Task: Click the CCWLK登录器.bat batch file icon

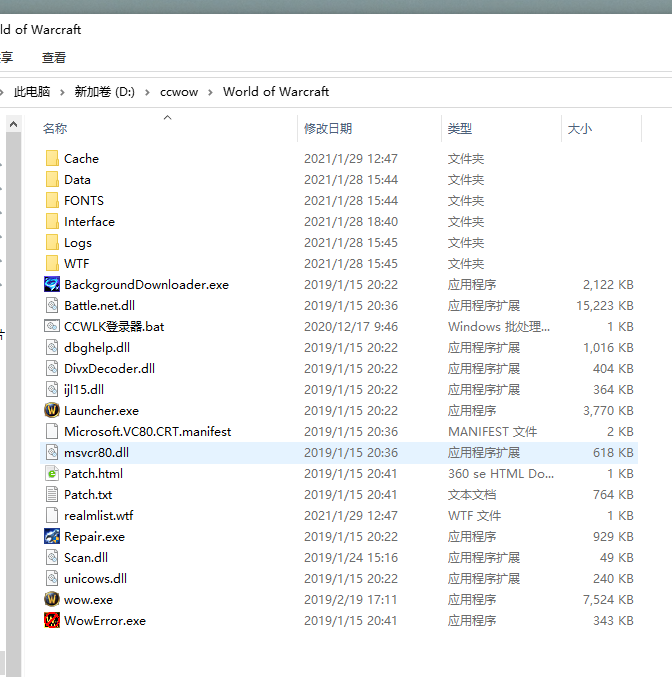Action: (52, 326)
